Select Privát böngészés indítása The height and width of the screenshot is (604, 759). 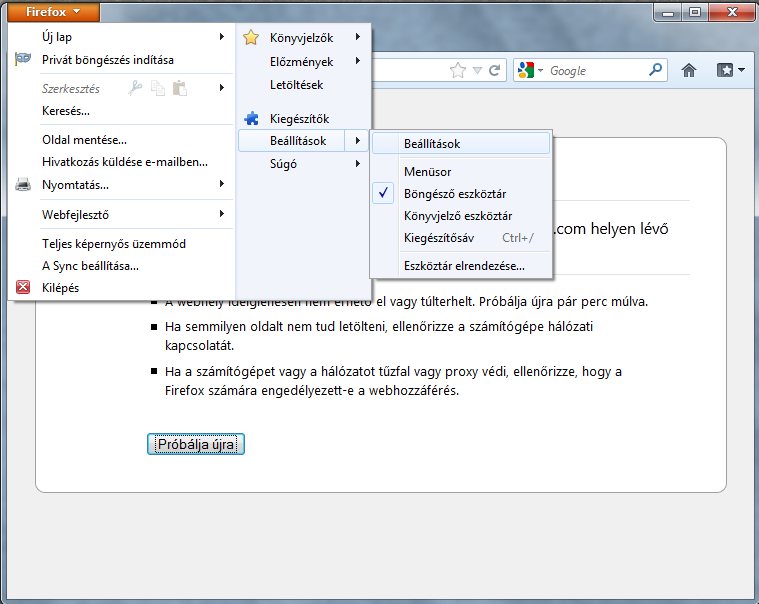[x=121, y=60]
